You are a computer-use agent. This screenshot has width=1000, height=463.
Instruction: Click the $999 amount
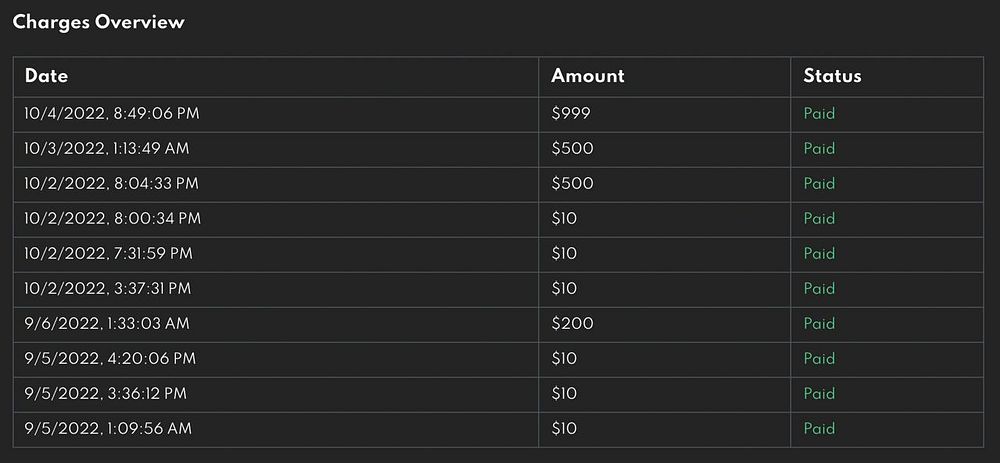571,114
